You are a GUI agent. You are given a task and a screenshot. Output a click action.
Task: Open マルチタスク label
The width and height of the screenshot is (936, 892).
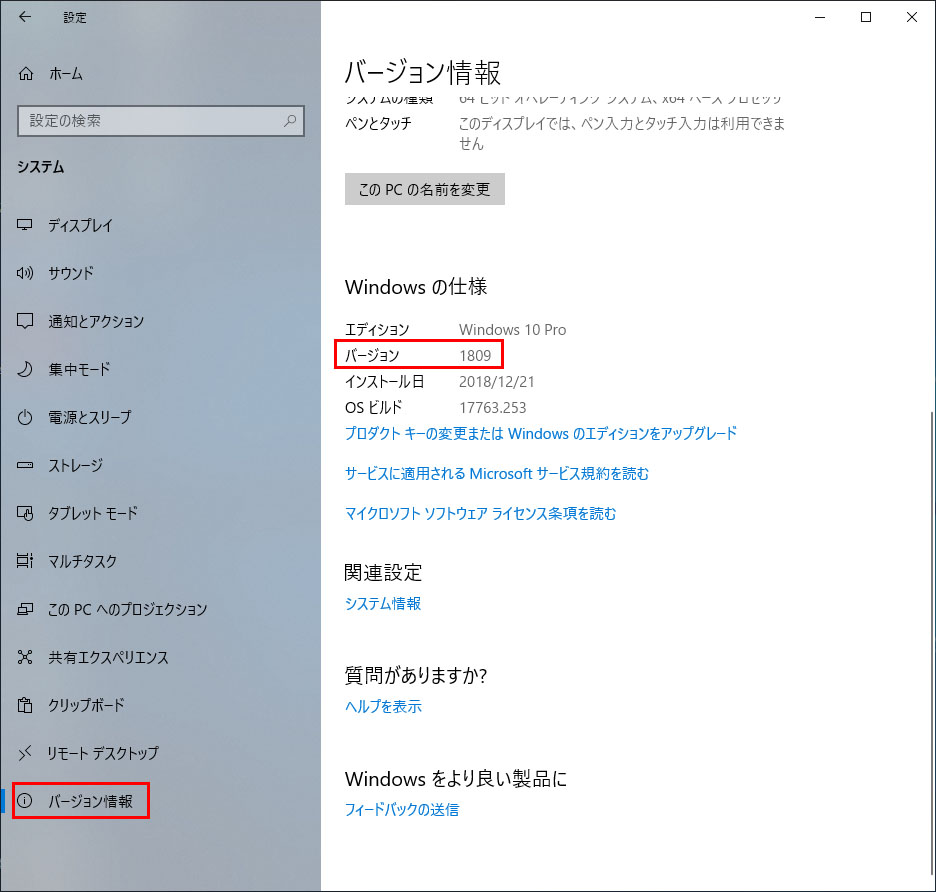coord(82,561)
